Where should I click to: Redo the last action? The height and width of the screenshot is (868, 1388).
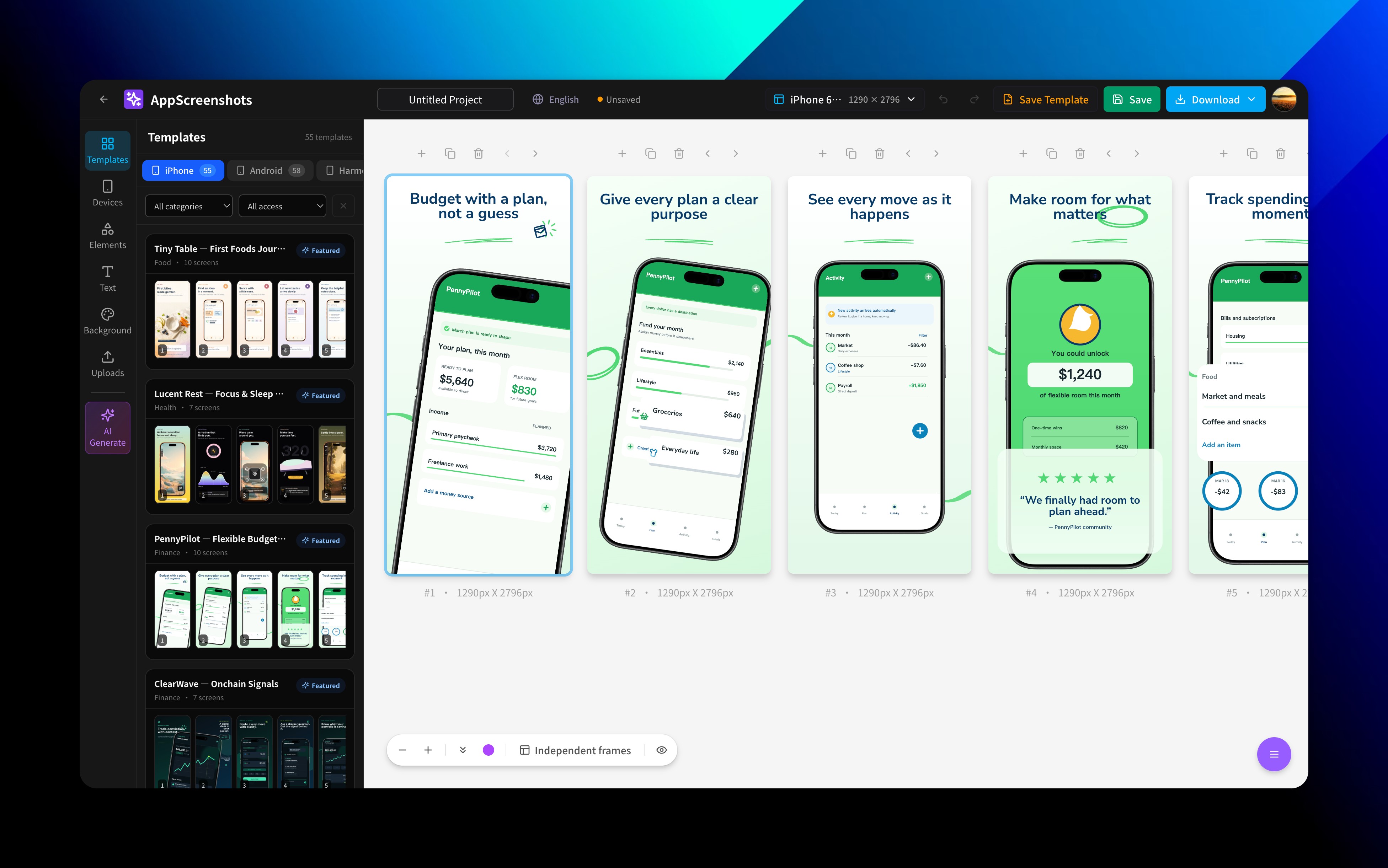coord(974,99)
